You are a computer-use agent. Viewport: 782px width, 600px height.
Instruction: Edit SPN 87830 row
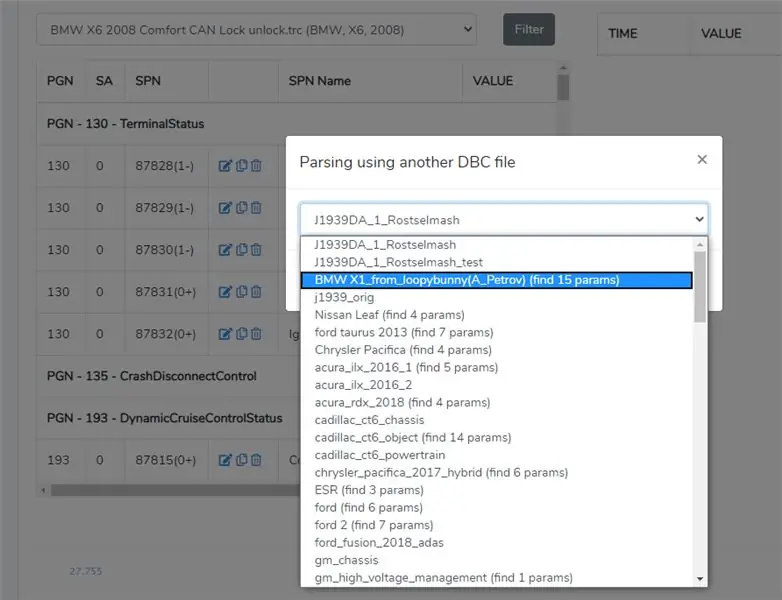coord(225,249)
